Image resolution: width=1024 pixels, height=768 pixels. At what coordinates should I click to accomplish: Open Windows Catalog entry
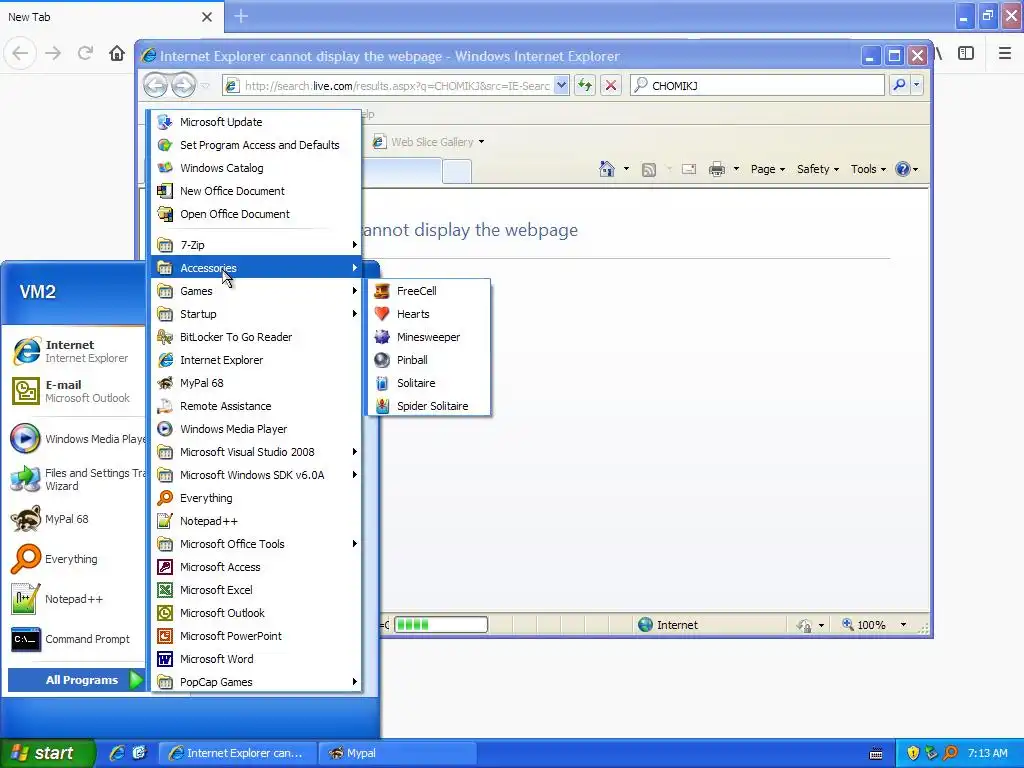click(256, 168)
